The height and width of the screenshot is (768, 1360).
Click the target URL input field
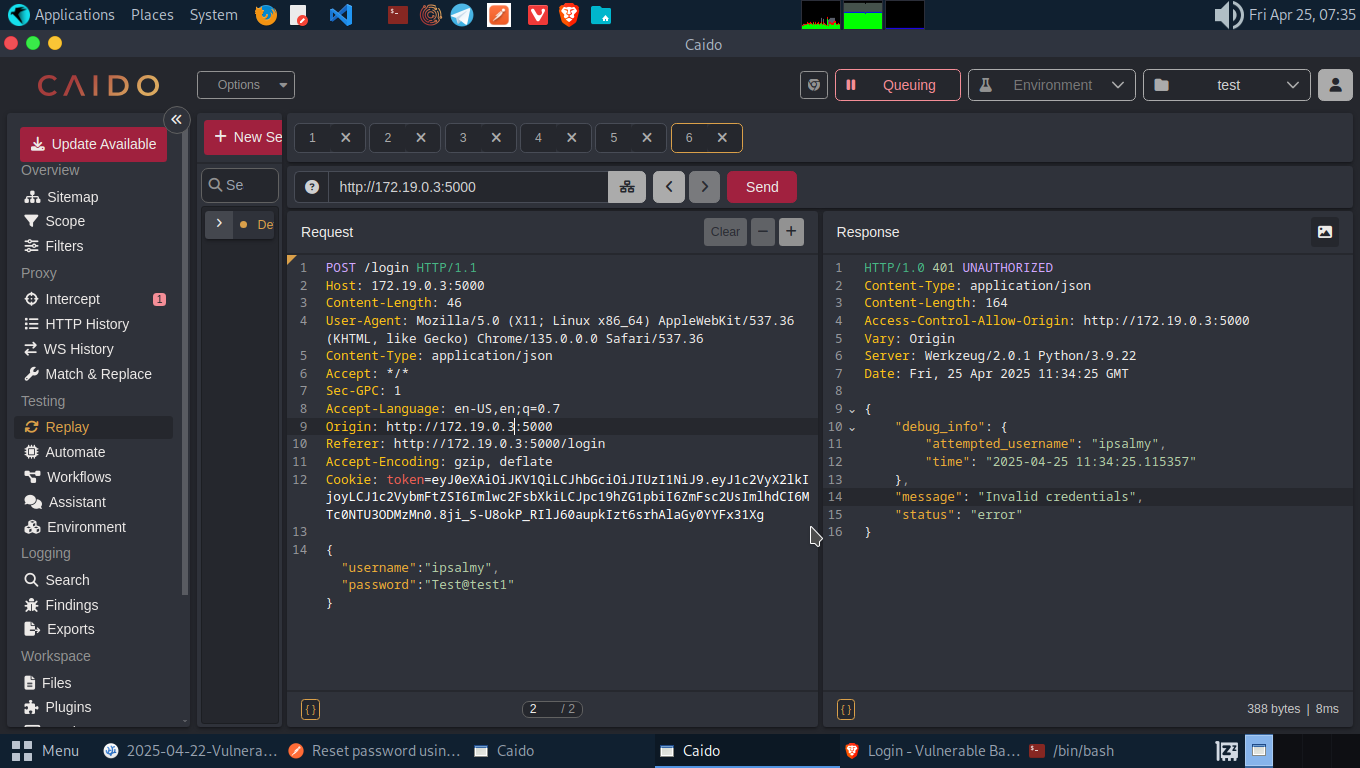coord(468,187)
